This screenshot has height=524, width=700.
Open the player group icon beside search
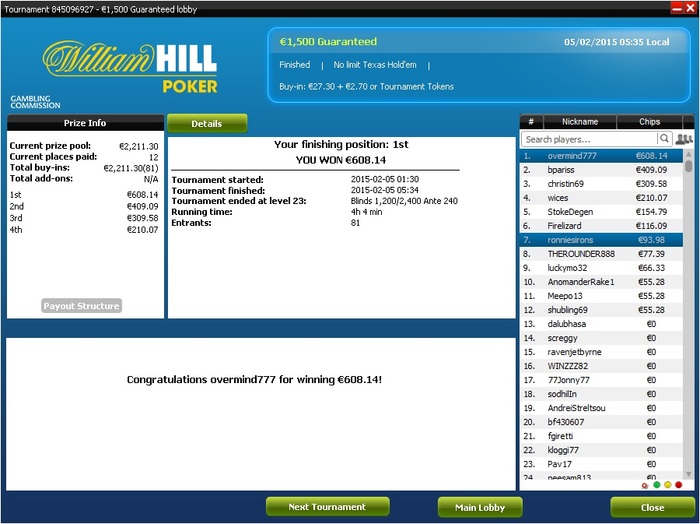[x=684, y=139]
